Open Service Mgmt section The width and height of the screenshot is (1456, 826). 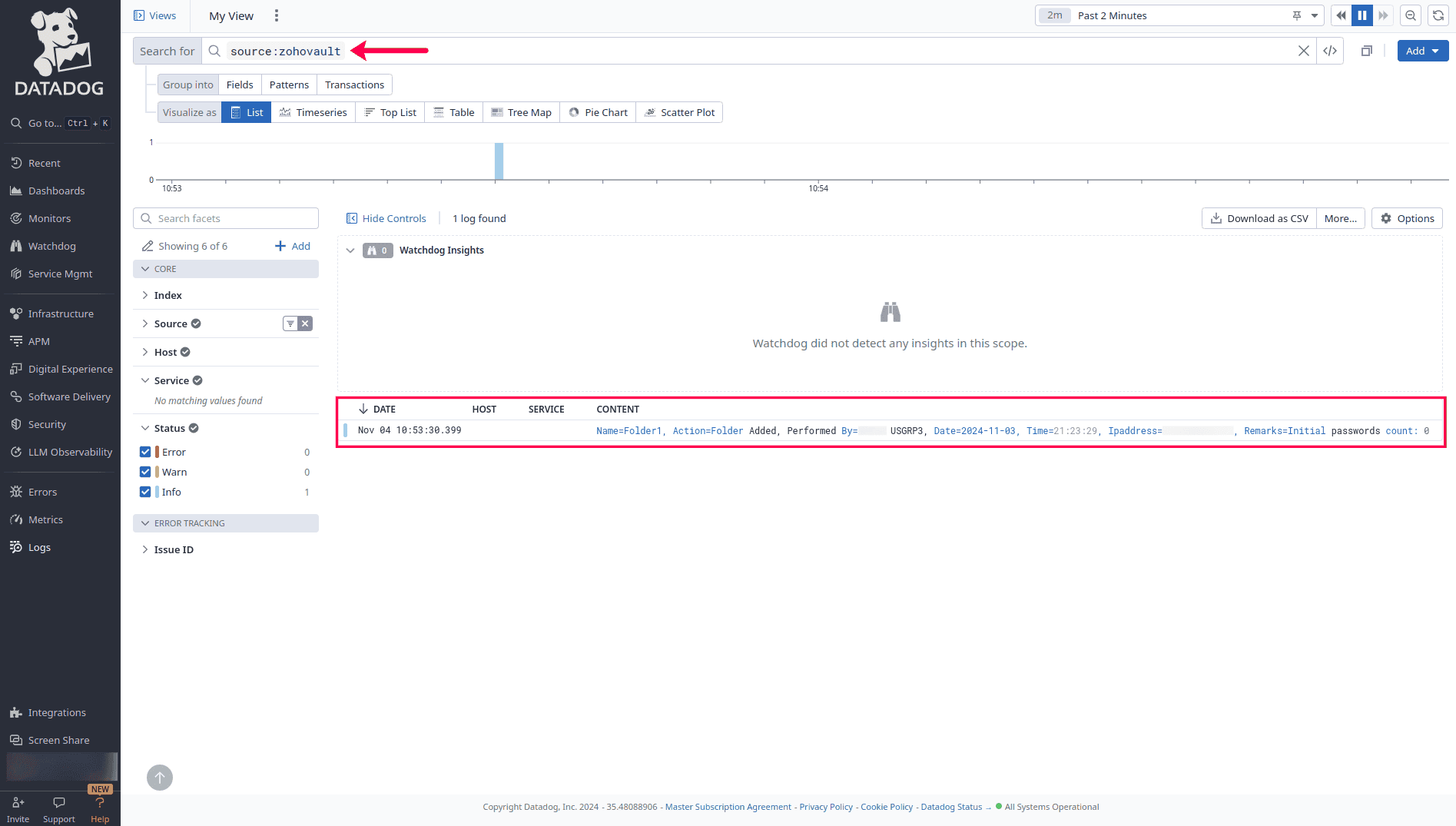pyautogui.click(x=60, y=274)
